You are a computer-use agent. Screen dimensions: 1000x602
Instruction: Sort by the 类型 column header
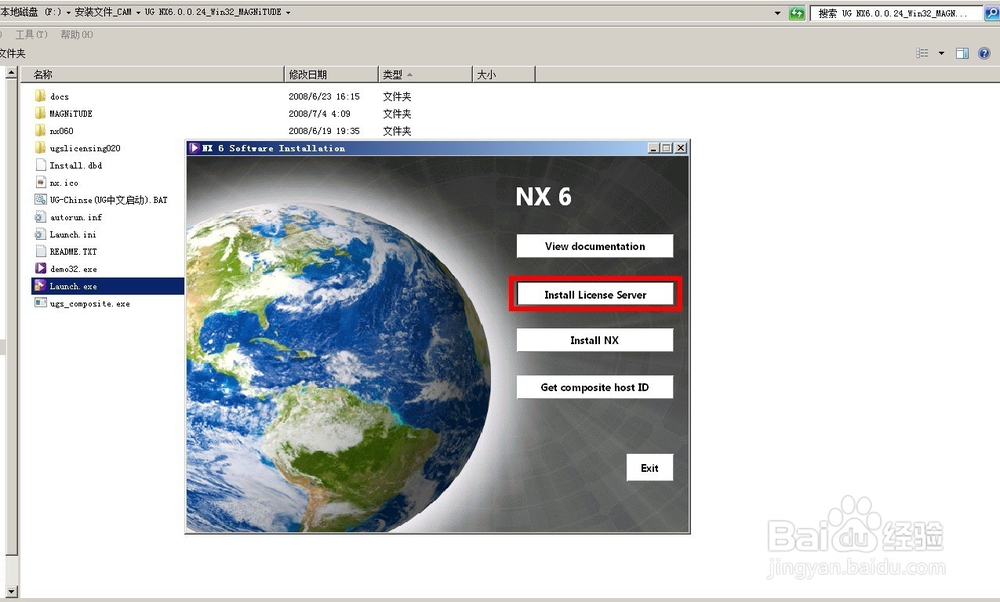tap(425, 75)
